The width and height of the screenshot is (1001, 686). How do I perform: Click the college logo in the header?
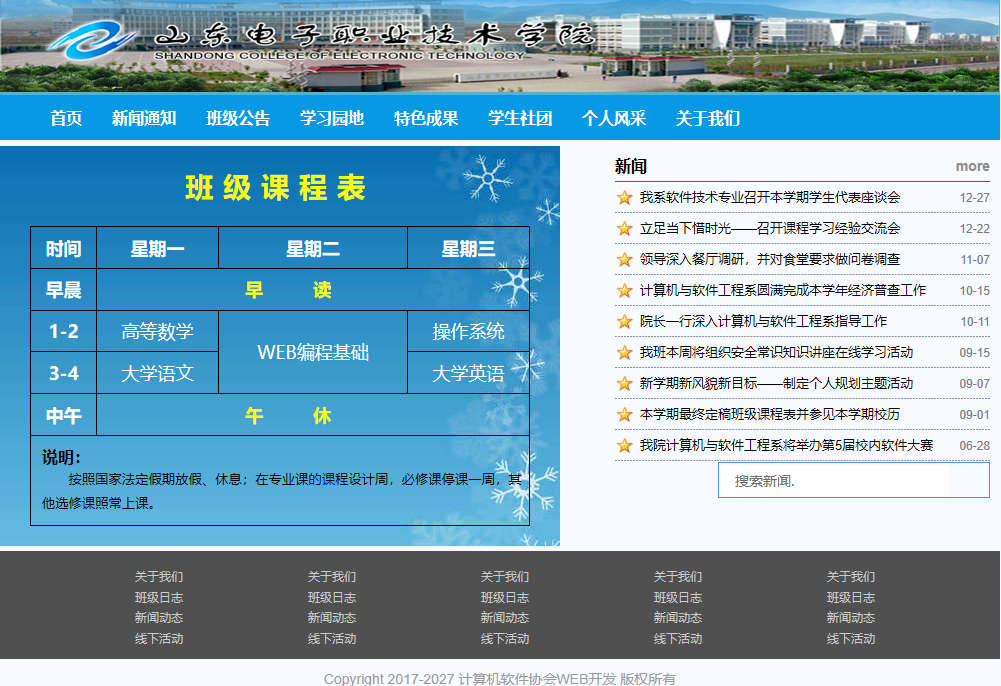coord(92,39)
